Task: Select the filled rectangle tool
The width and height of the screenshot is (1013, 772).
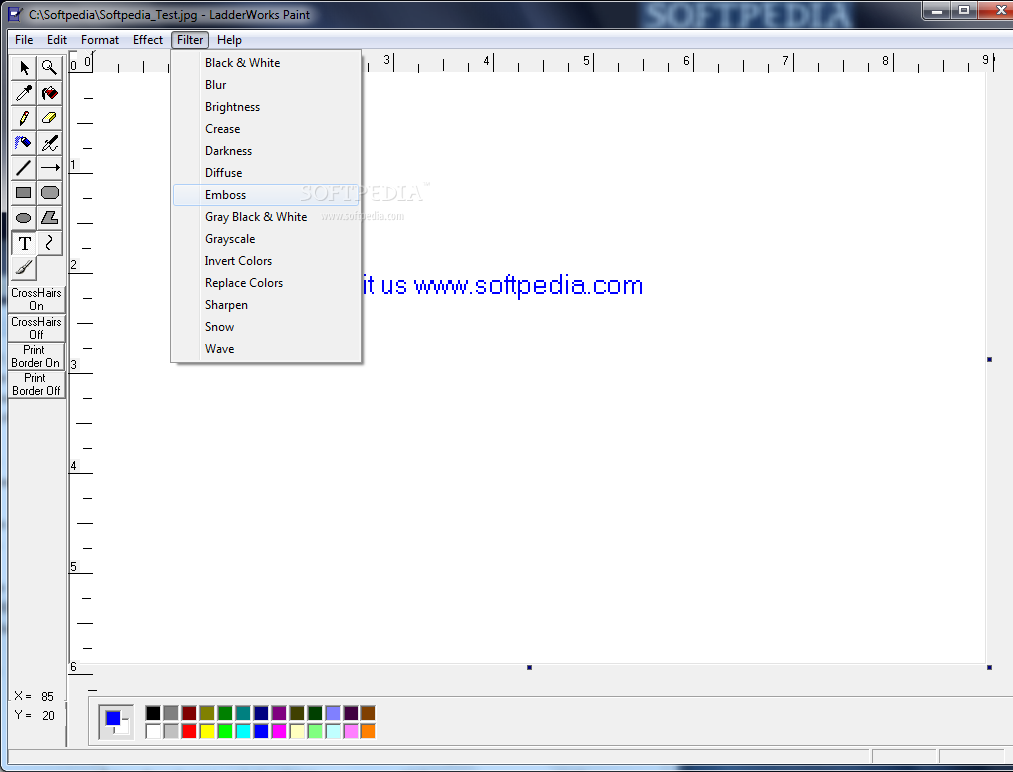Action: tap(24, 193)
